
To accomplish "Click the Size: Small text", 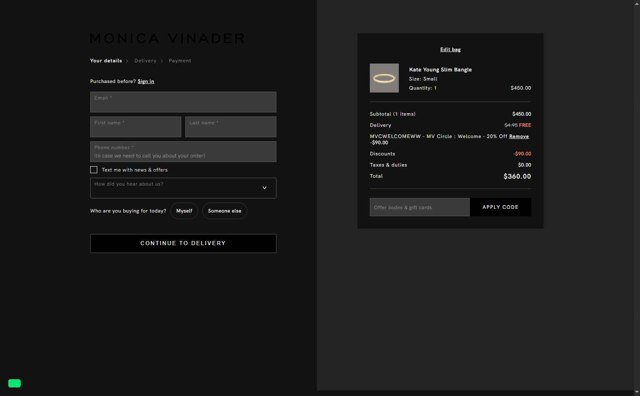I will pyautogui.click(x=423, y=79).
